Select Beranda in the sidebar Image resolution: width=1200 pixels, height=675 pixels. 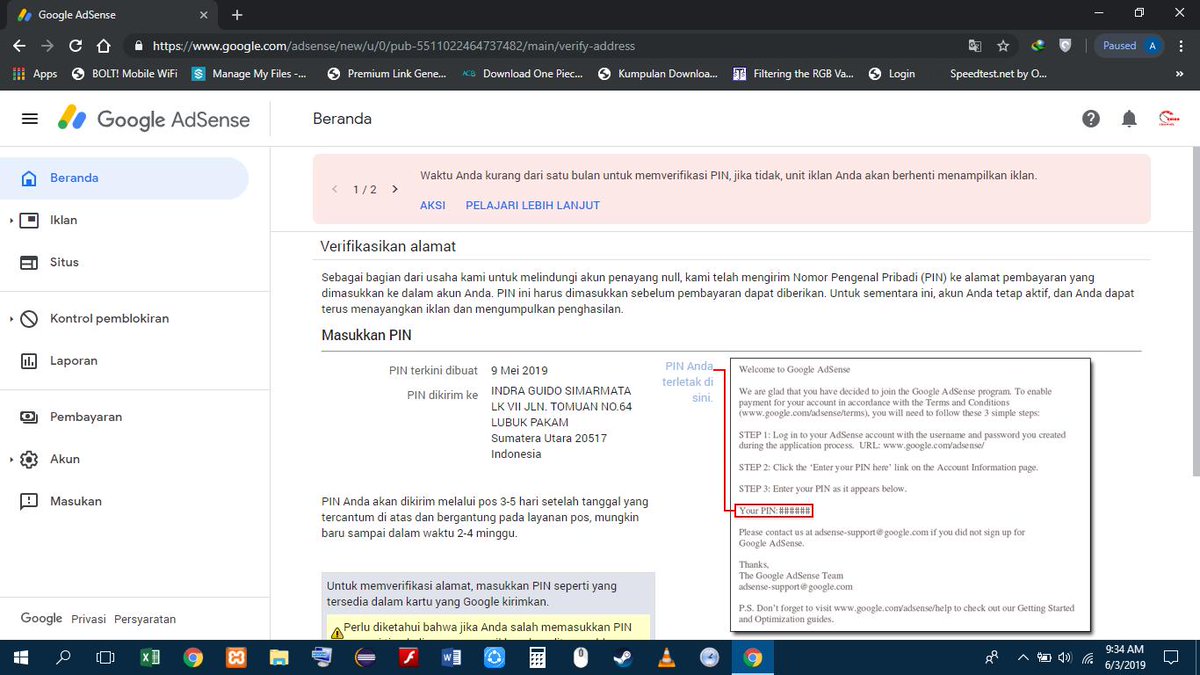tap(124, 178)
